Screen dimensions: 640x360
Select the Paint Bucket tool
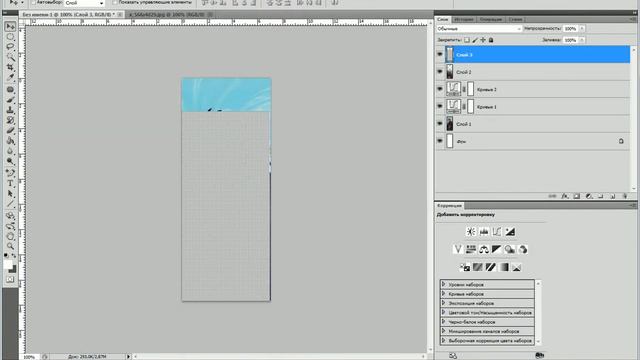click(11, 141)
